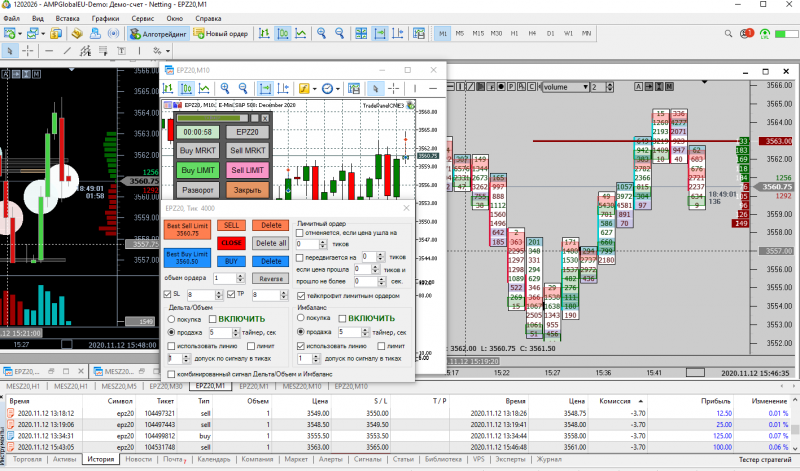Check ВКЛЮЧИТЬ in Дельта/Объем section

point(213,319)
